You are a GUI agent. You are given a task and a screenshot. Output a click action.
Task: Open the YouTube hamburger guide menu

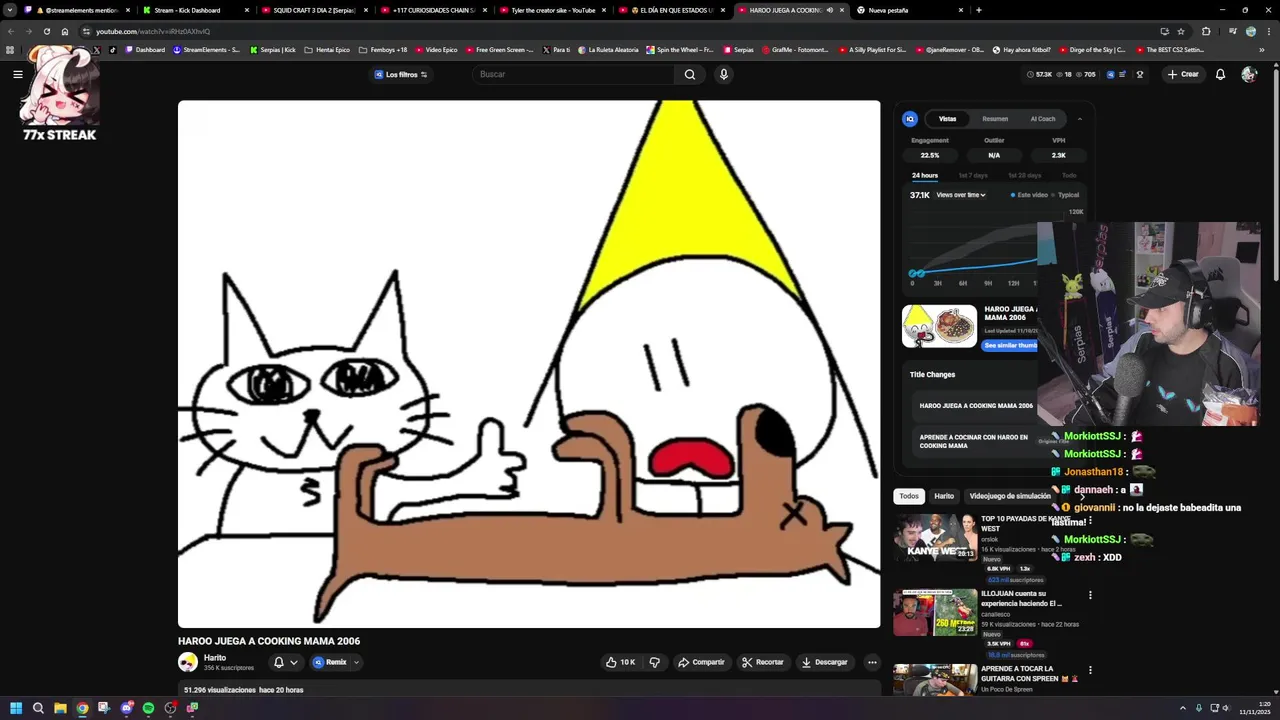[x=17, y=74]
